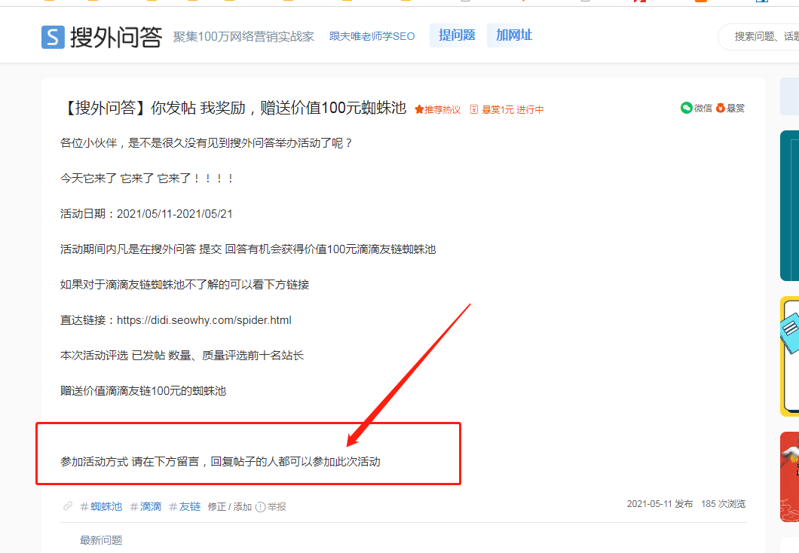Open the #蜘蛛池 tag
Screen dimensions: 799x553
coord(101,507)
